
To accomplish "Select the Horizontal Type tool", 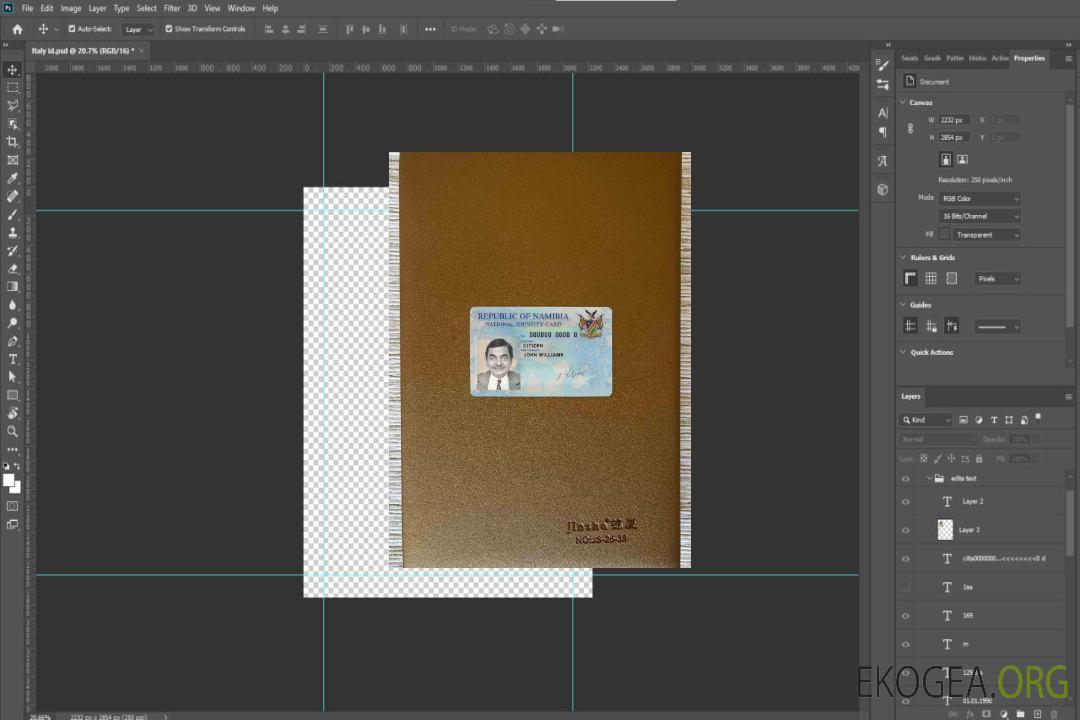I will (x=12, y=358).
